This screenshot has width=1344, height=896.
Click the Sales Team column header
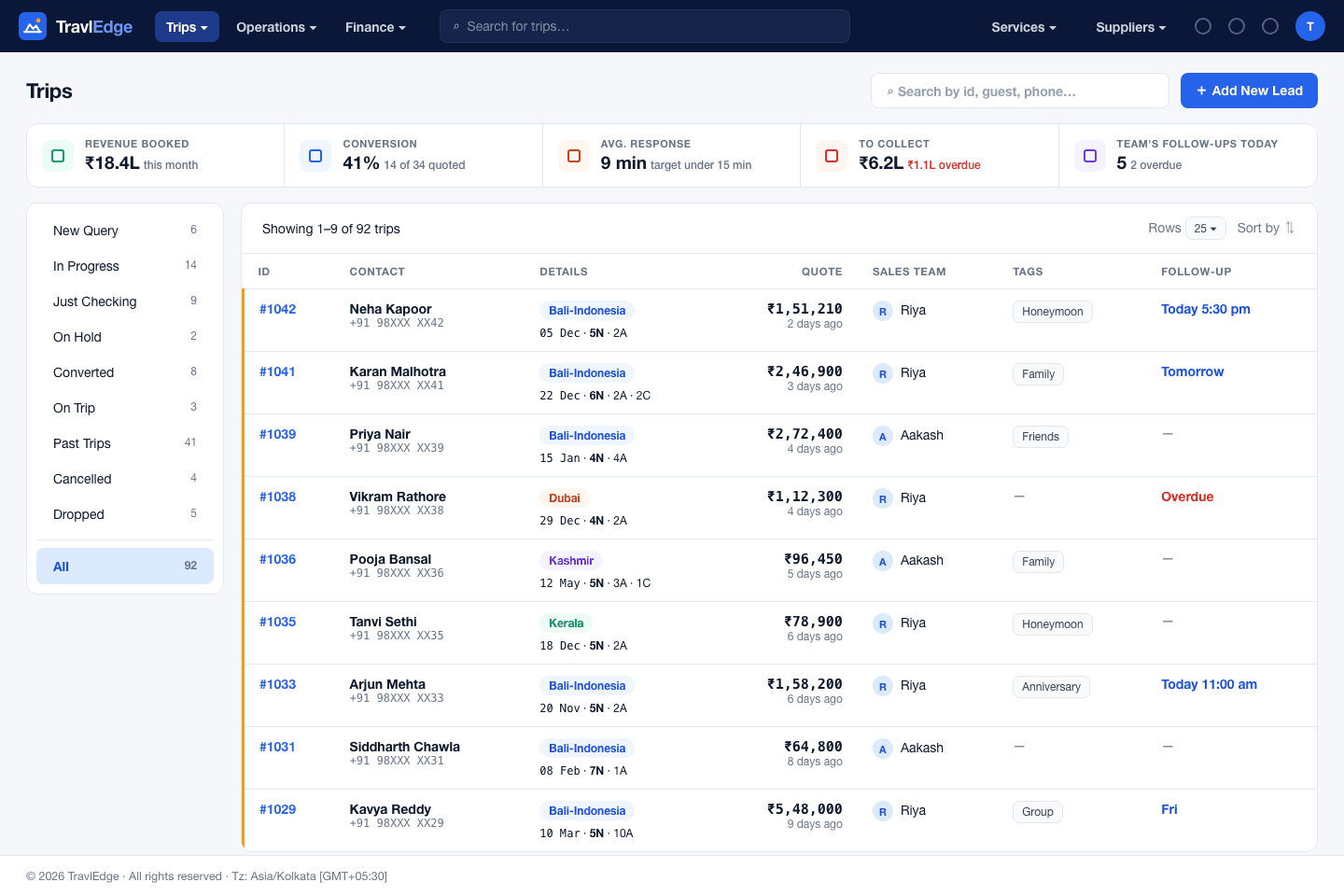[909, 272]
